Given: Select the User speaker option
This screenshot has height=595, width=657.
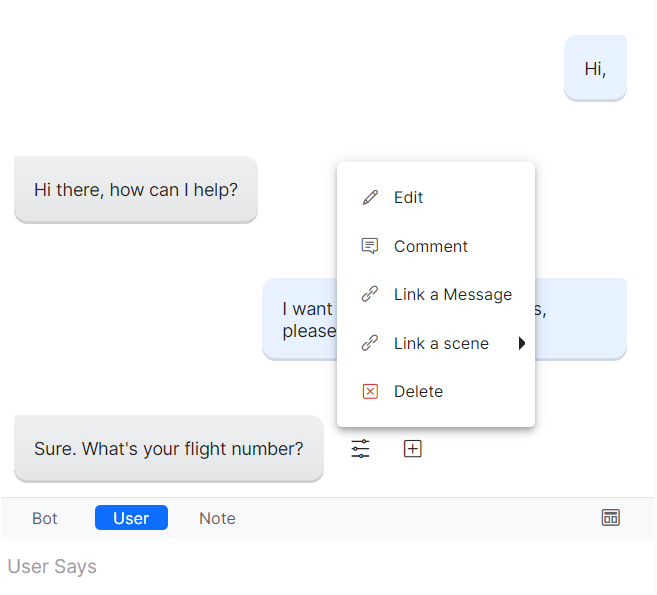Looking at the screenshot, I should (131, 518).
